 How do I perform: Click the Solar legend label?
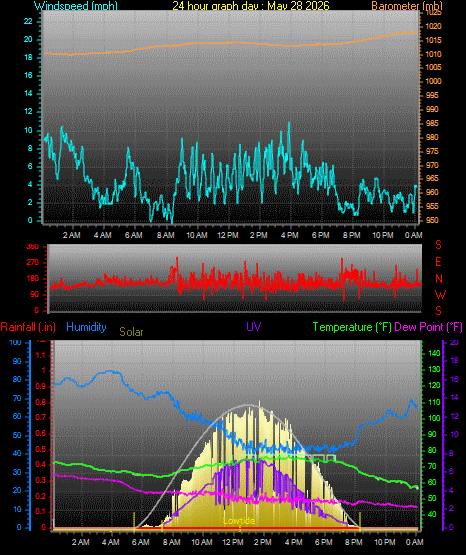coord(131,332)
